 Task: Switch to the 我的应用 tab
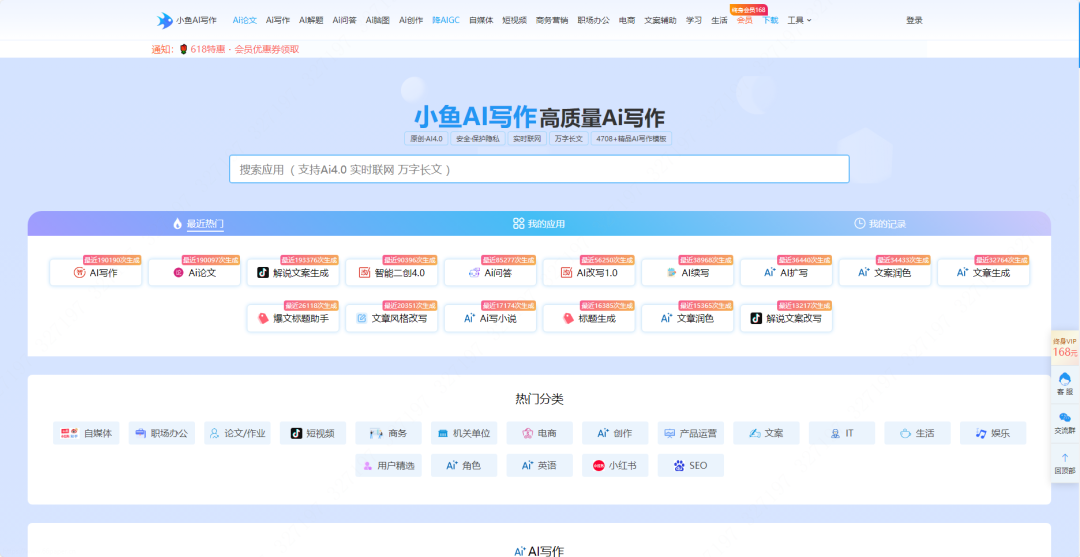pos(539,224)
